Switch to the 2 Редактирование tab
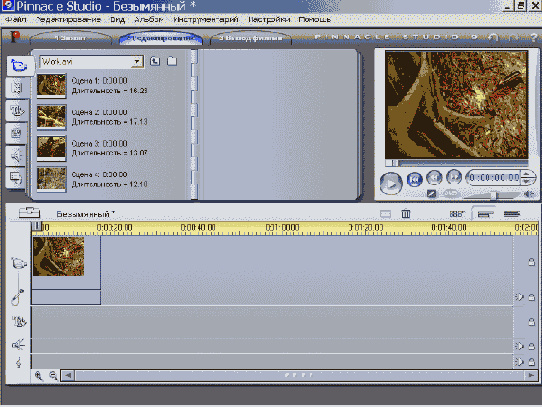Image resolution: width=542 pixels, height=407 pixels. 161,38
